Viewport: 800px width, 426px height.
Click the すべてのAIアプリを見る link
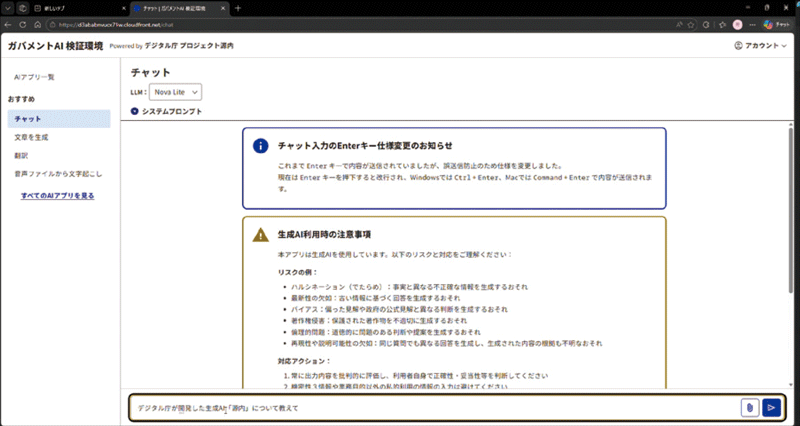point(58,195)
